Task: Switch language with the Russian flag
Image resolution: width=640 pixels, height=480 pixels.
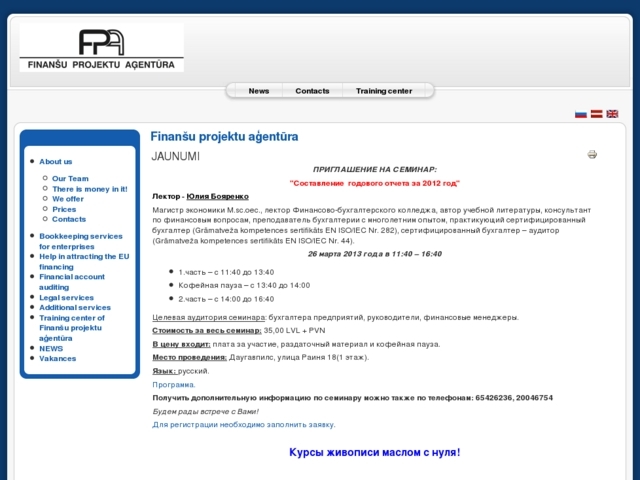Action: pos(581,114)
